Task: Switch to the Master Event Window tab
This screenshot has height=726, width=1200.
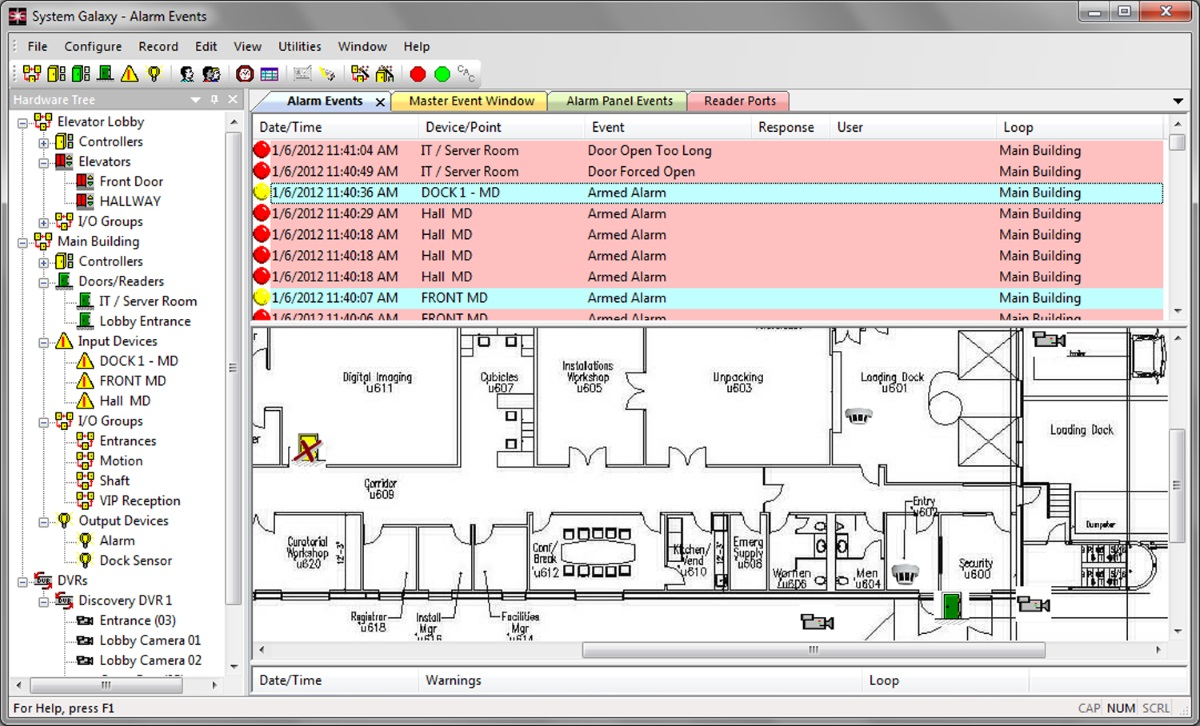Action: 469,101
